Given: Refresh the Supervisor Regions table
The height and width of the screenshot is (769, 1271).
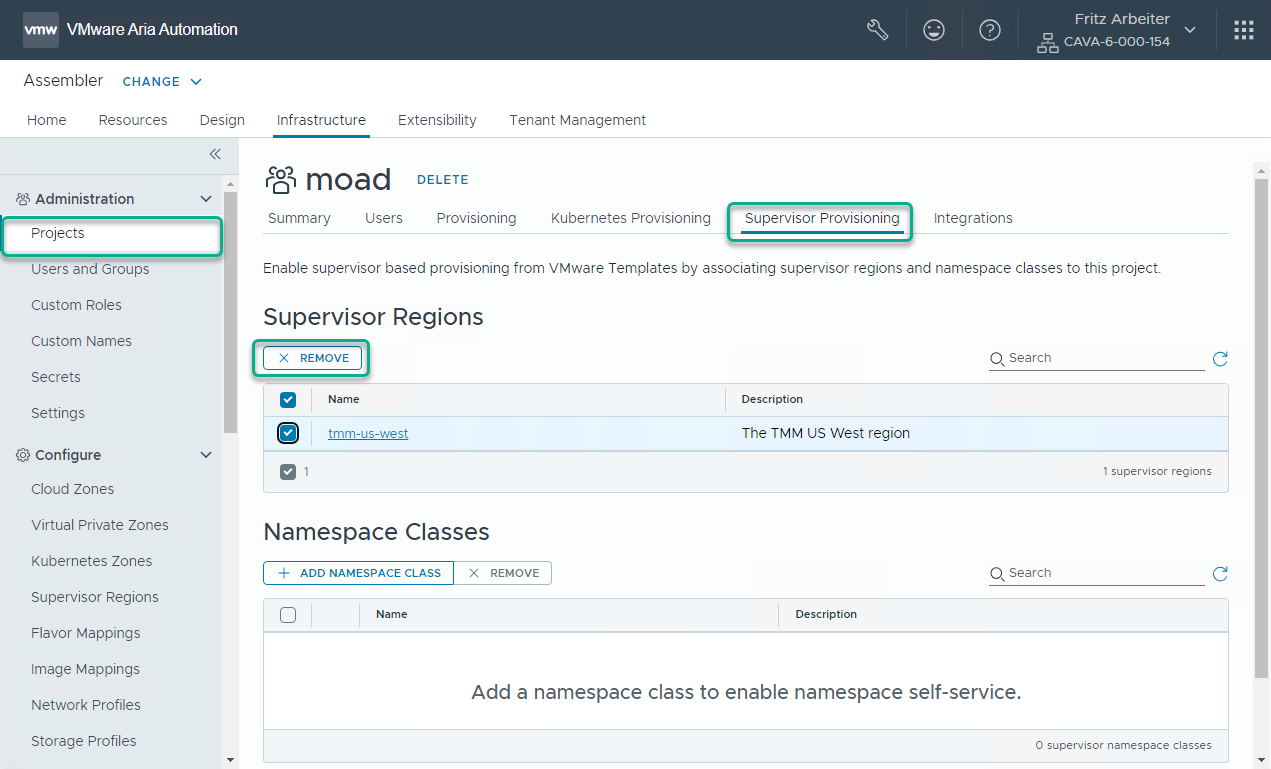Looking at the screenshot, I should point(1220,359).
